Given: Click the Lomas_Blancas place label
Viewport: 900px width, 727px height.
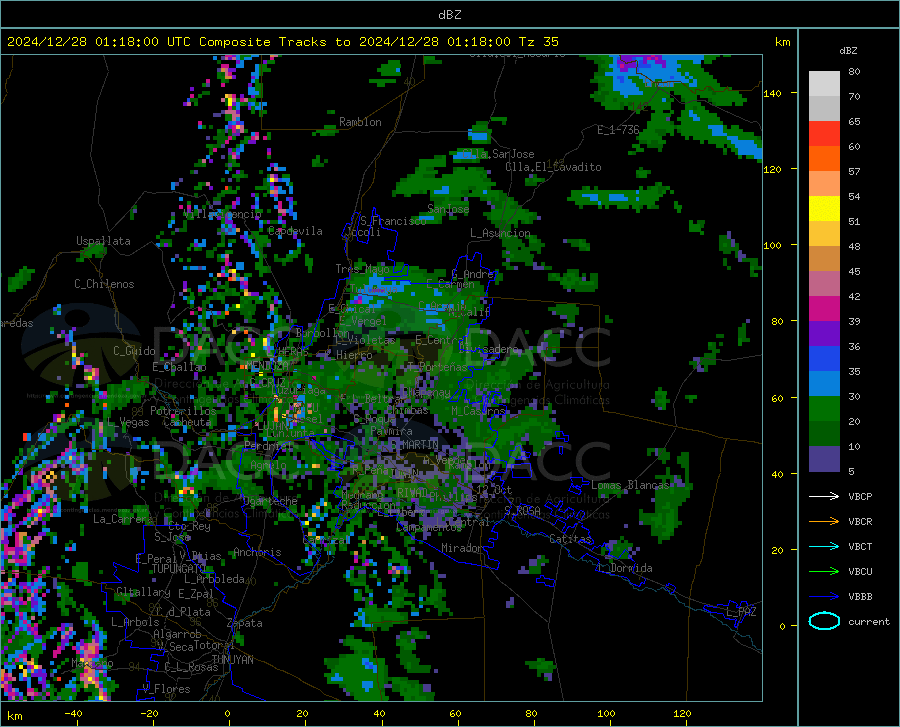Looking at the screenshot, I should click(630, 485).
